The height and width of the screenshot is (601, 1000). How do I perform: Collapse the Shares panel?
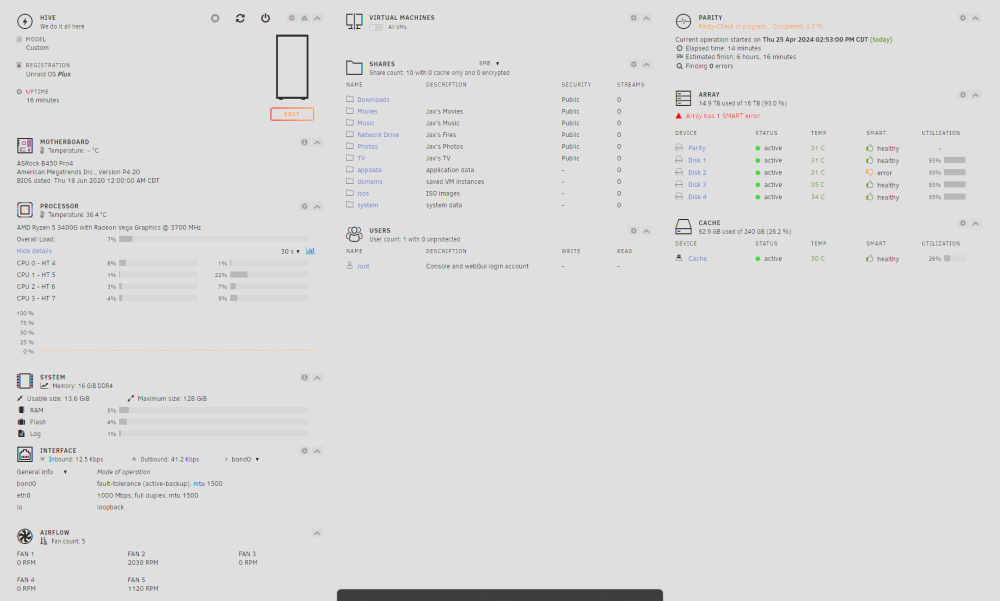point(646,64)
